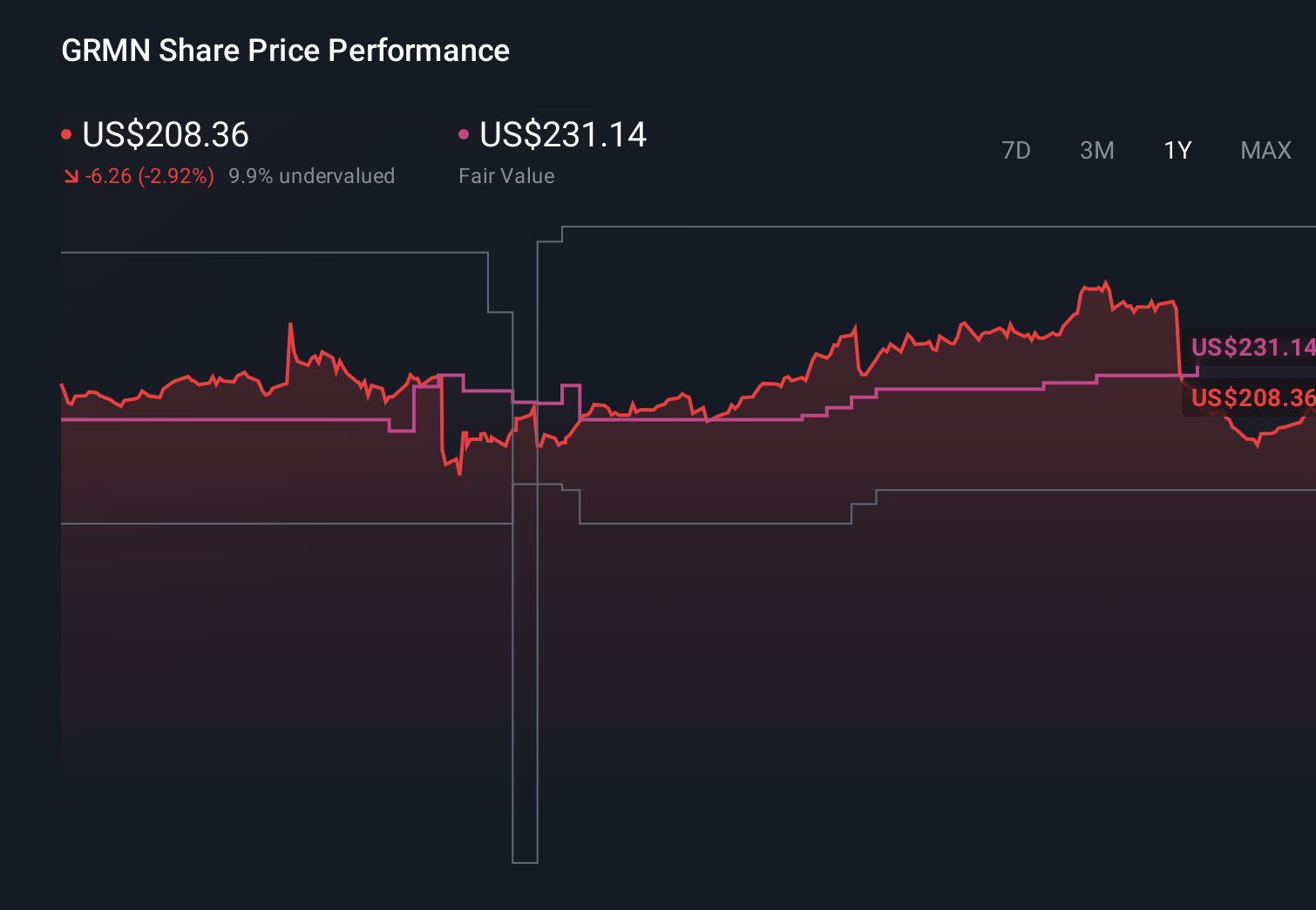Click the US$231.14 fair value header text
Image resolution: width=1316 pixels, height=910 pixels.
[x=563, y=135]
